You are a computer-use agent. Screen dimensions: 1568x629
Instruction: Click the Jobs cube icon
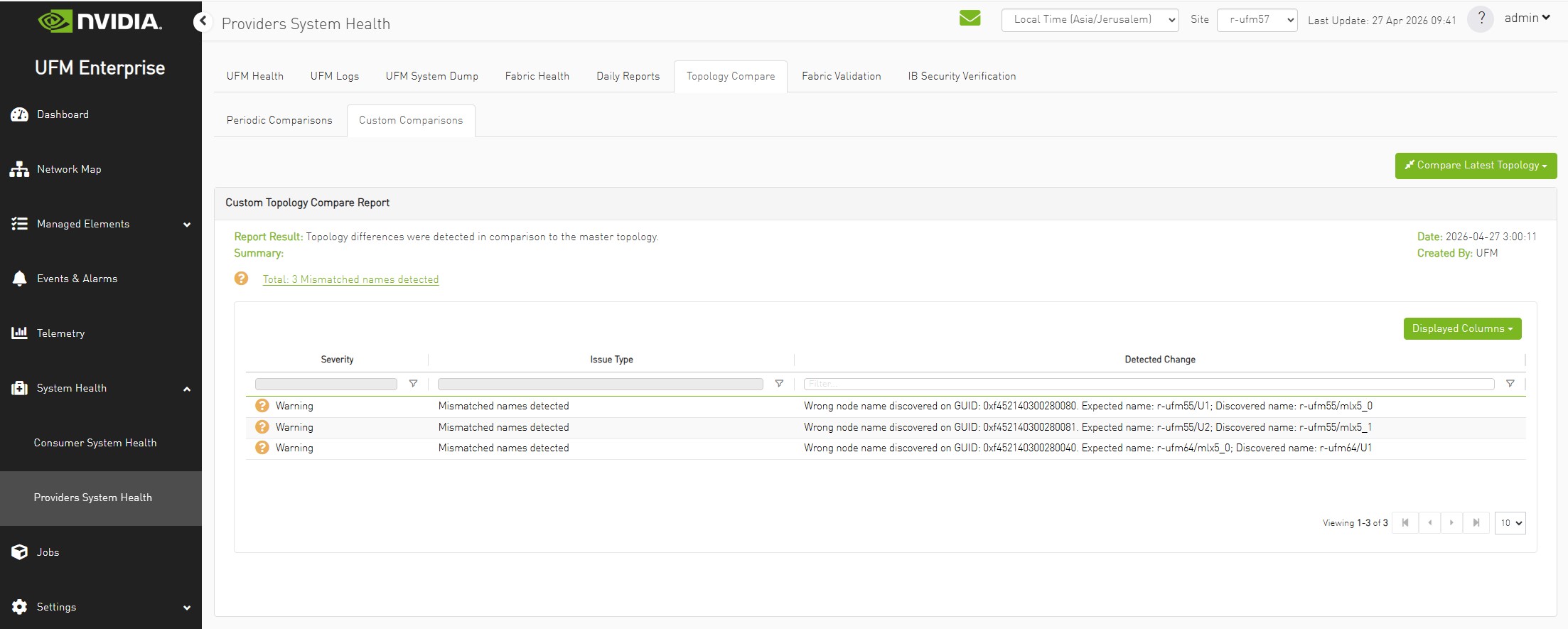[x=19, y=552]
